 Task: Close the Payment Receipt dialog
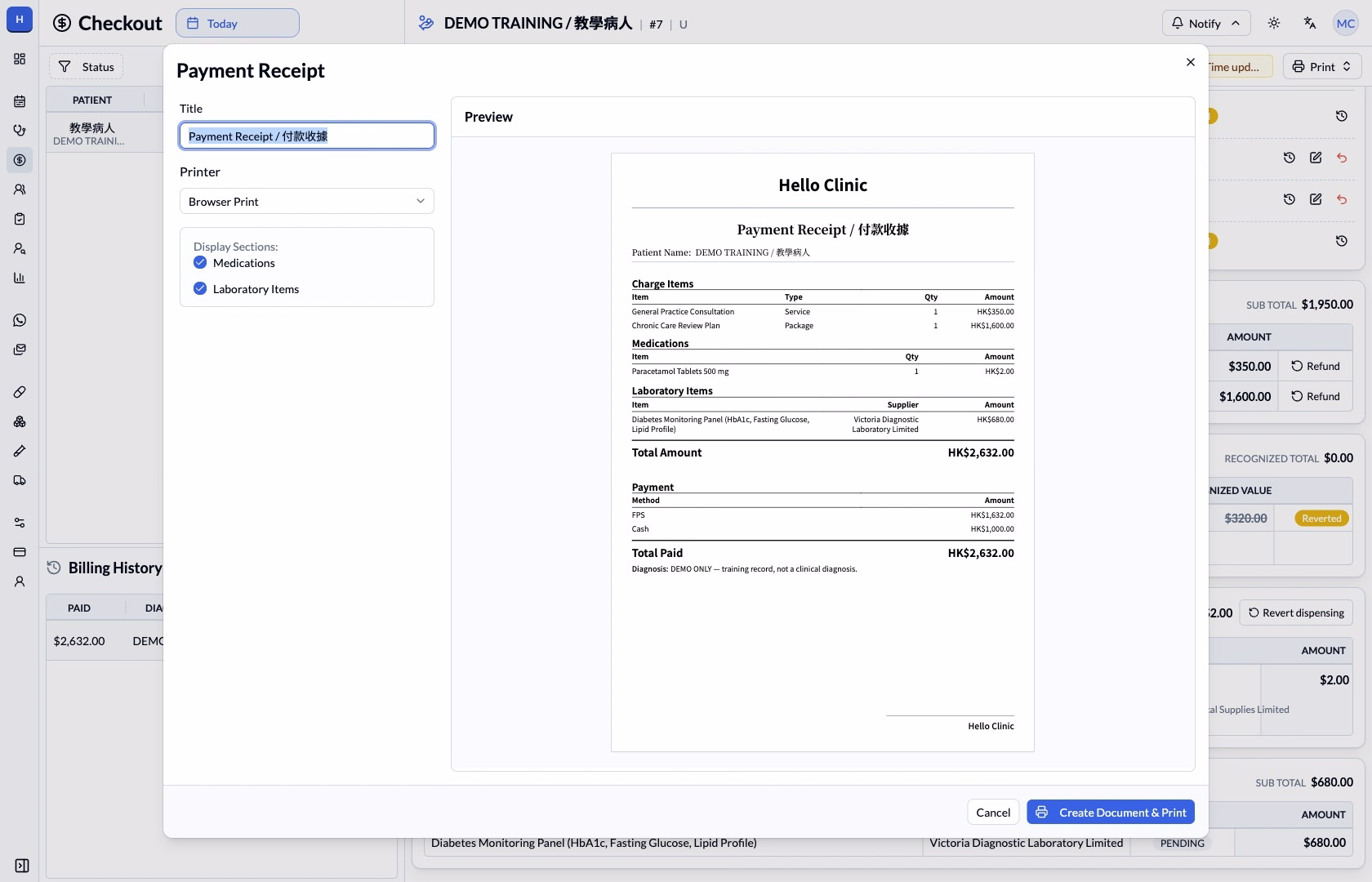click(x=1191, y=62)
